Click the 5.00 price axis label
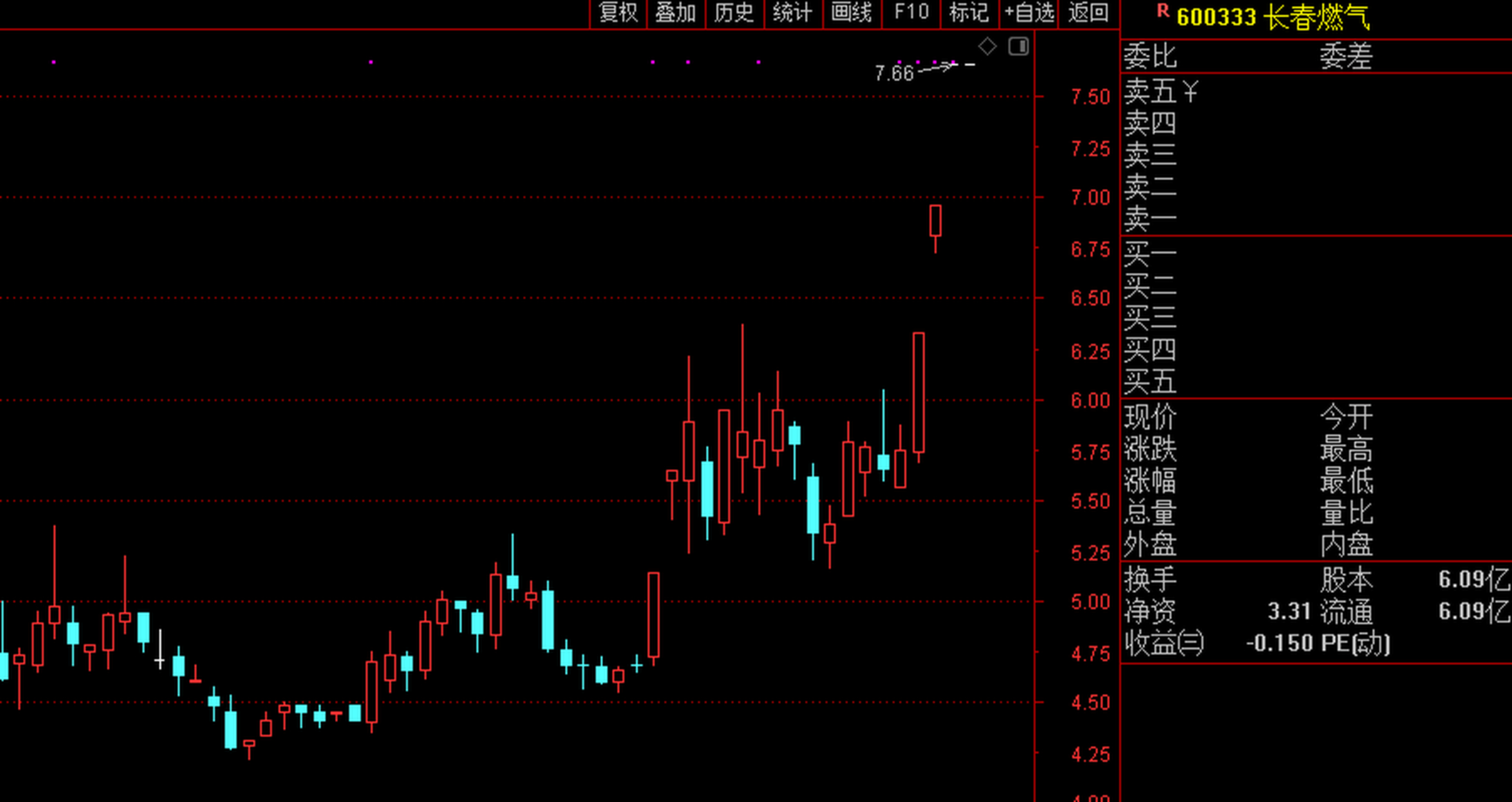The width and height of the screenshot is (1512, 802). tap(1090, 602)
